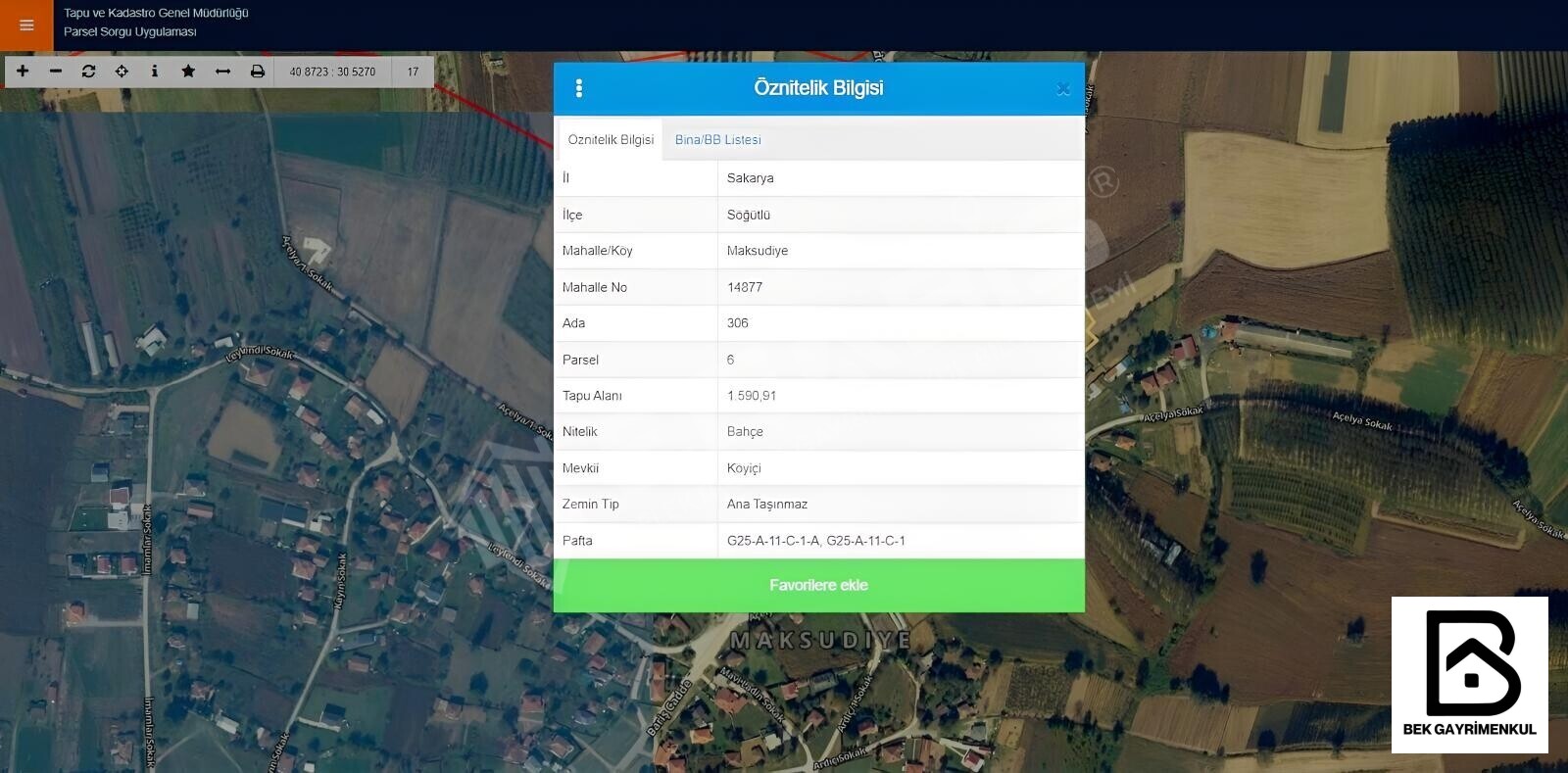Click the Tapu Alanı row label

tap(592, 396)
